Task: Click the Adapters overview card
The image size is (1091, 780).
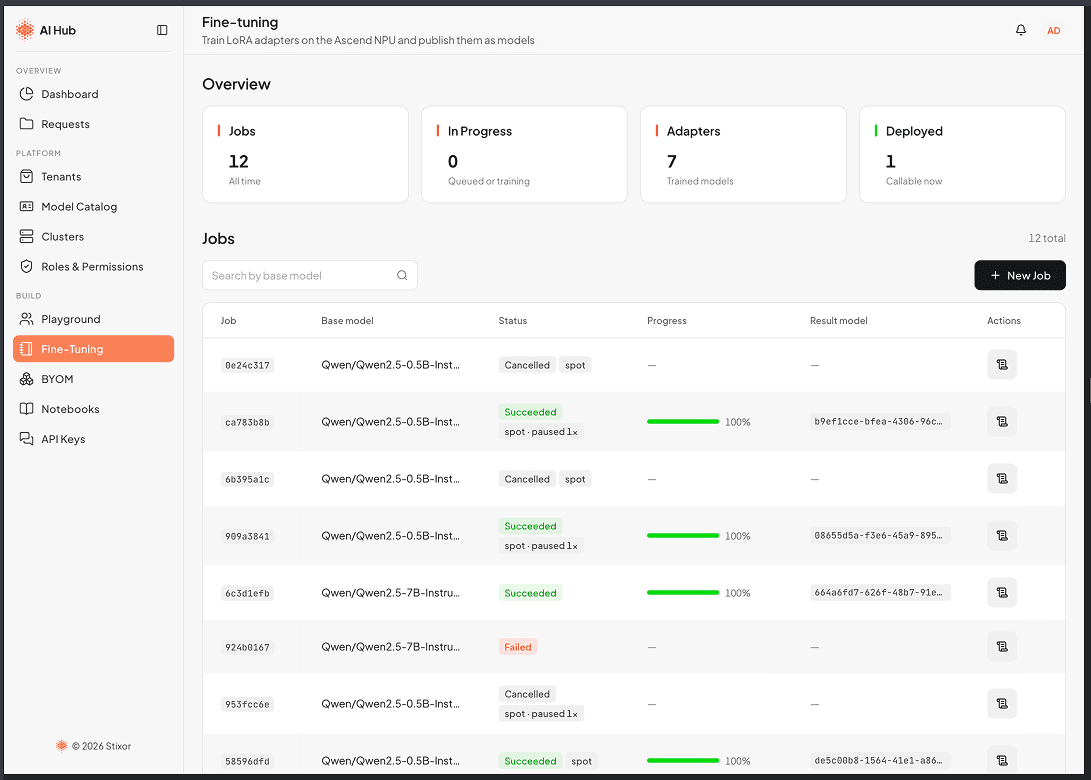Action: [743, 154]
